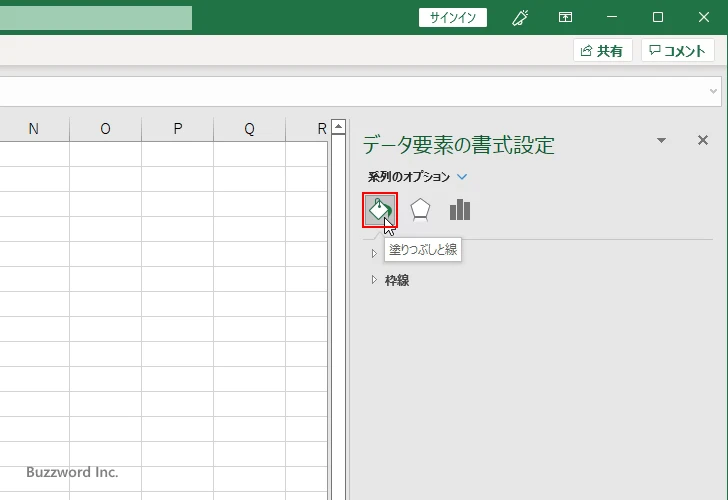Viewport: 728px width, 500px height.
Task: Select column N header
Action: 33,128
